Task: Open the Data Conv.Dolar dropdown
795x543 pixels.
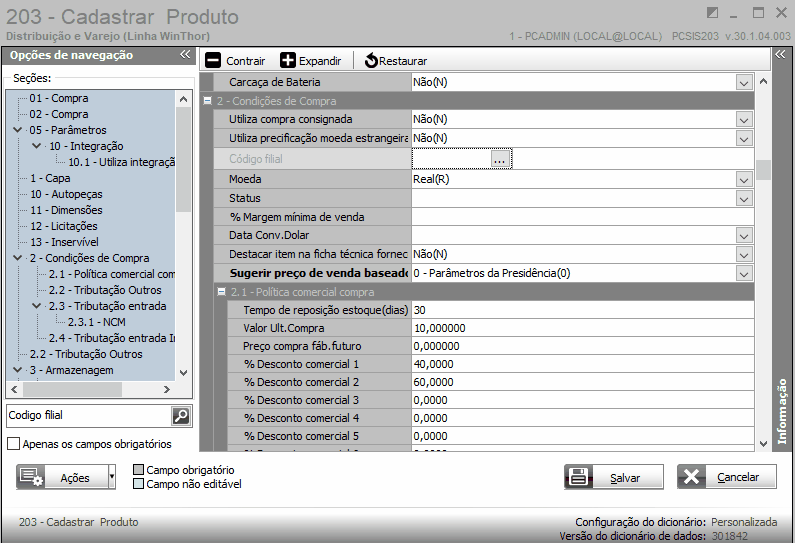Action: pos(744,236)
